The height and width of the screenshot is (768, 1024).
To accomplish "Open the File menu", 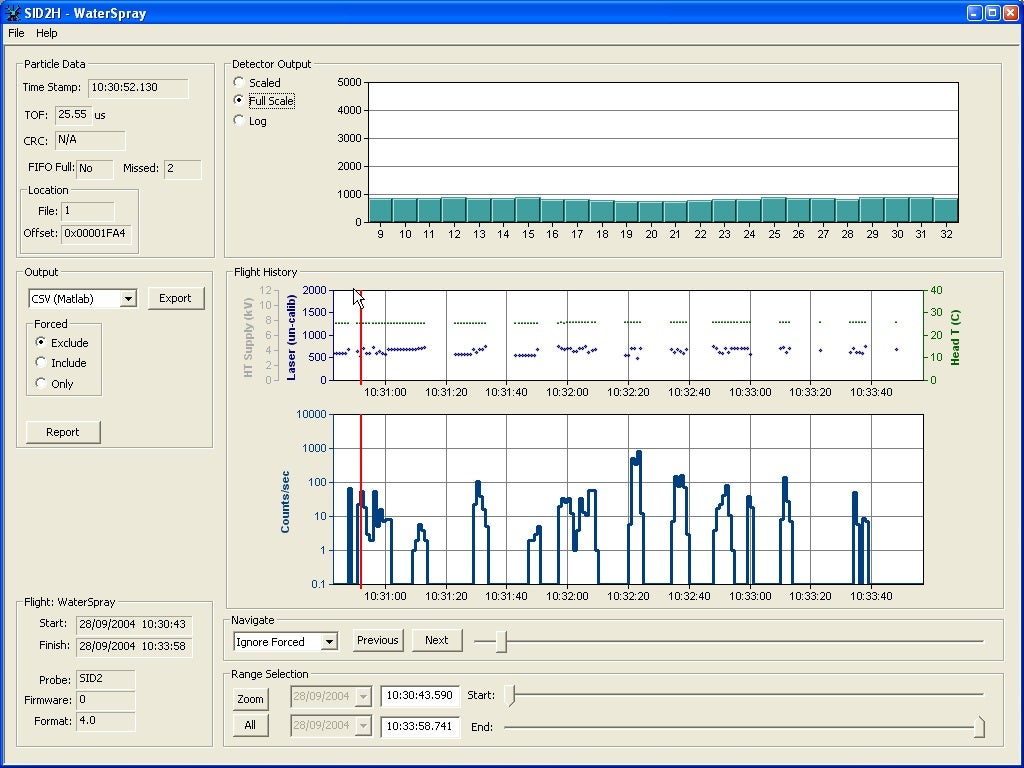I will coord(16,33).
